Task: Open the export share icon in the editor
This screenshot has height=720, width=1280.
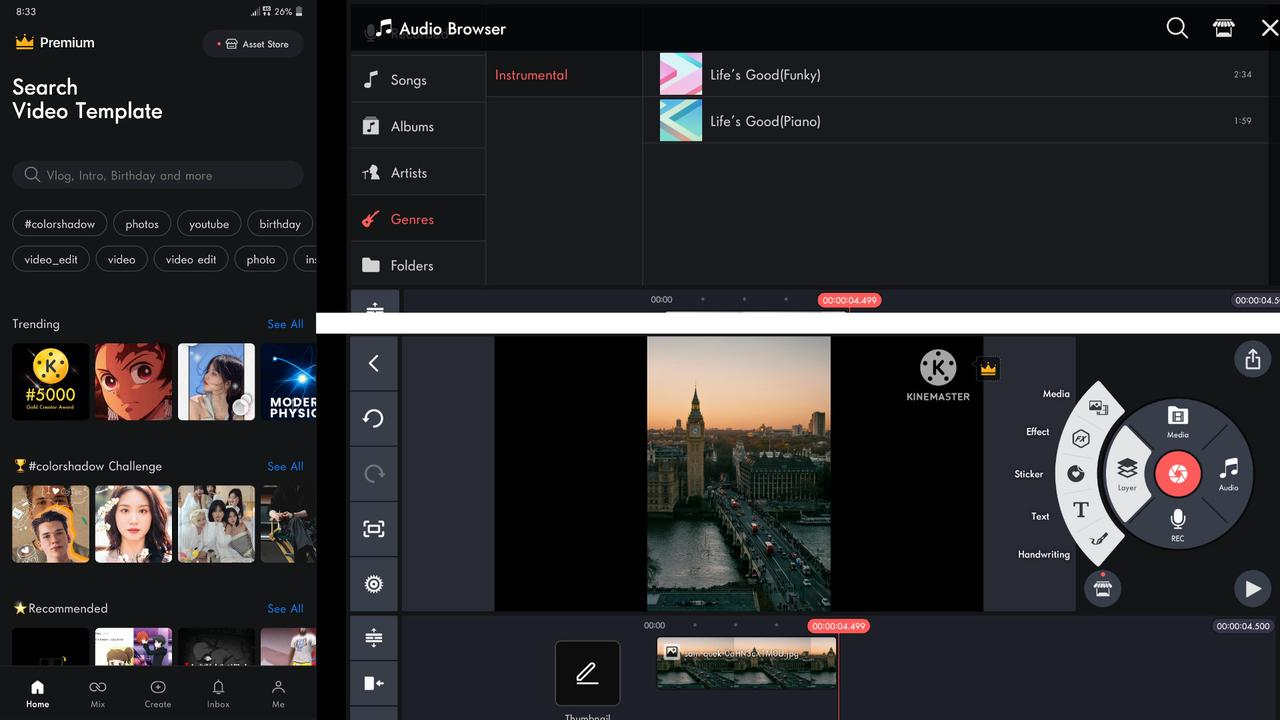Action: [x=1253, y=360]
